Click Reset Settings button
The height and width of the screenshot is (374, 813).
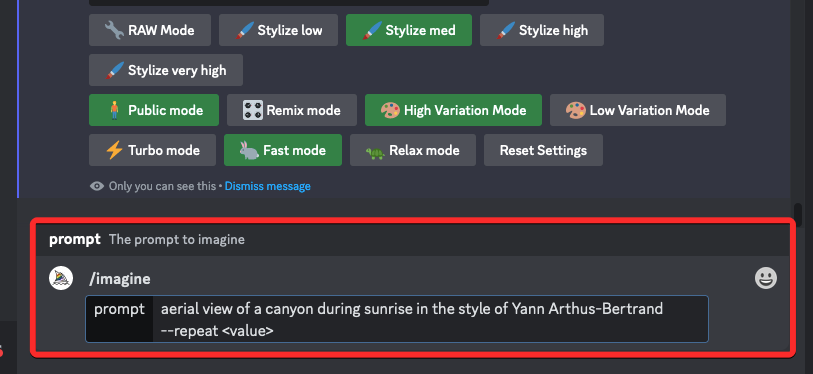tap(543, 150)
